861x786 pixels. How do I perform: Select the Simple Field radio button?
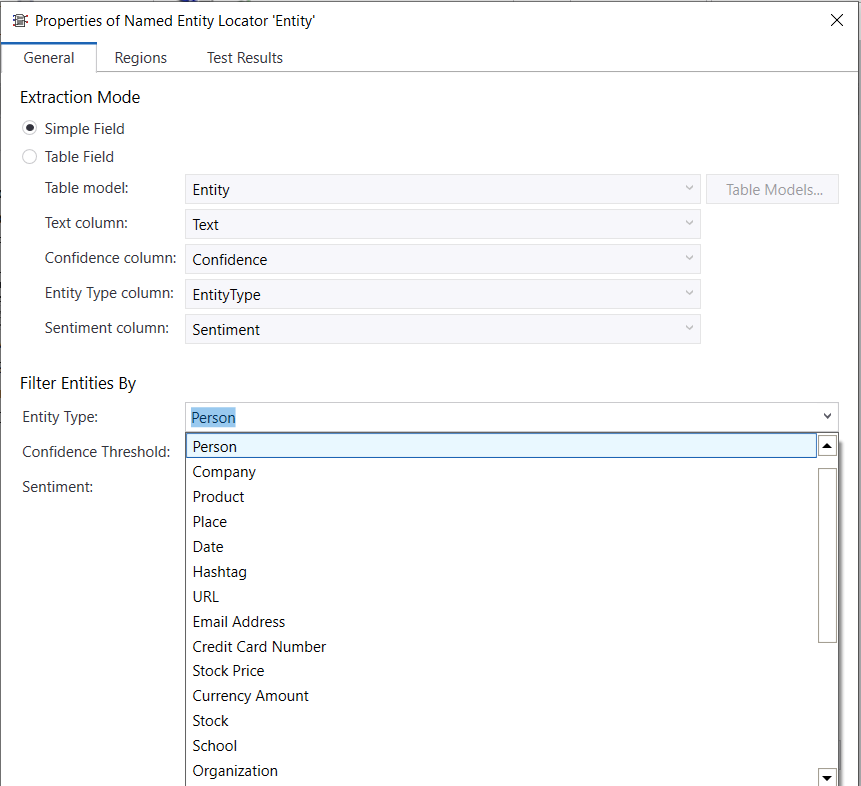[x=30, y=129]
